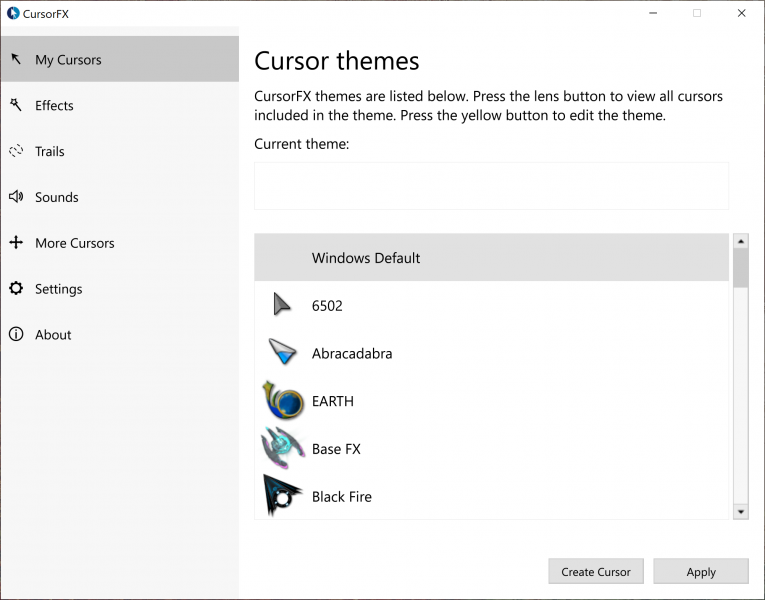This screenshot has height=600, width=765.
Task: Click the Base FX cursor icon
Action: point(283,448)
